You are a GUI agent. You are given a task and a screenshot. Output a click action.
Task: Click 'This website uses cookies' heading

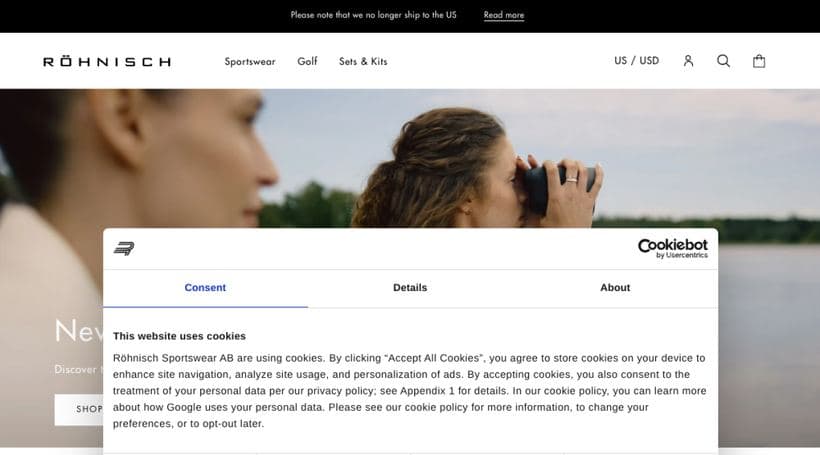point(179,336)
